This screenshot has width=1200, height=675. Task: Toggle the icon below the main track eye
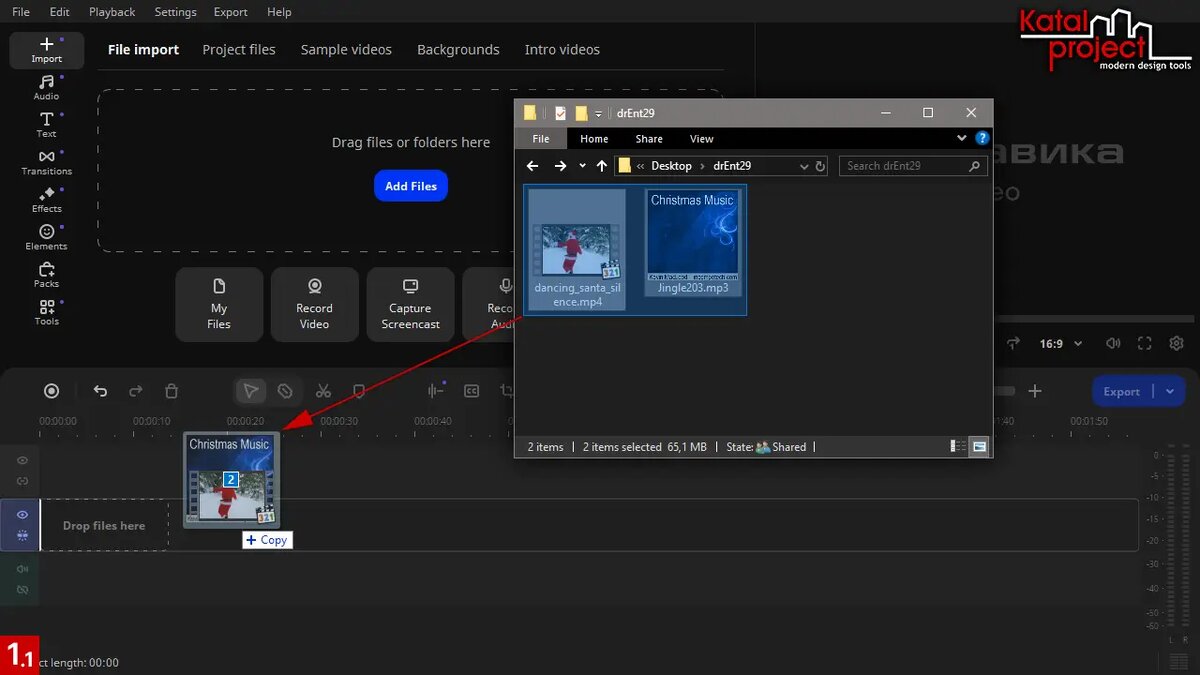[22, 536]
